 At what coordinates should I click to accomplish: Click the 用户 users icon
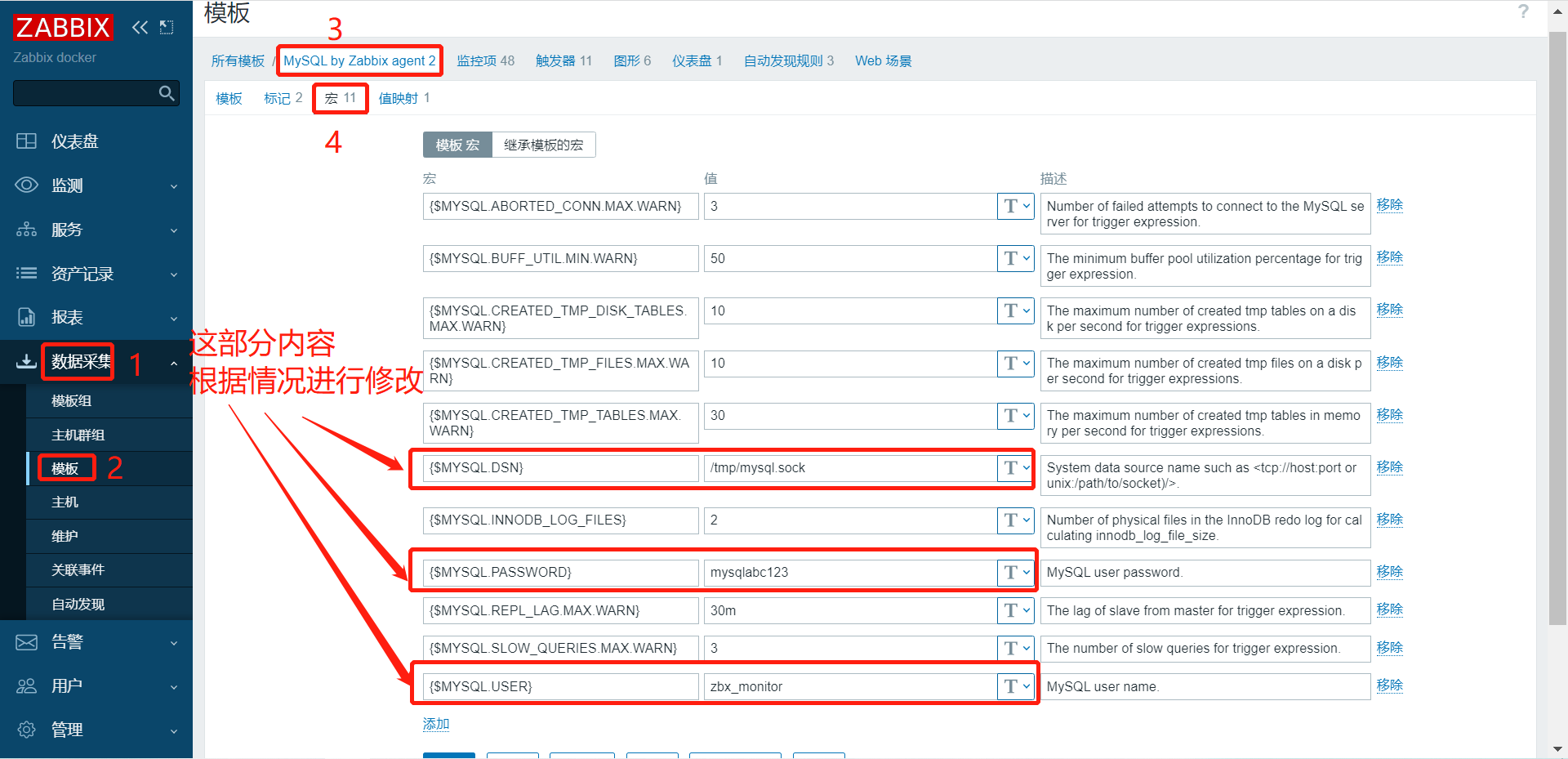[26, 685]
